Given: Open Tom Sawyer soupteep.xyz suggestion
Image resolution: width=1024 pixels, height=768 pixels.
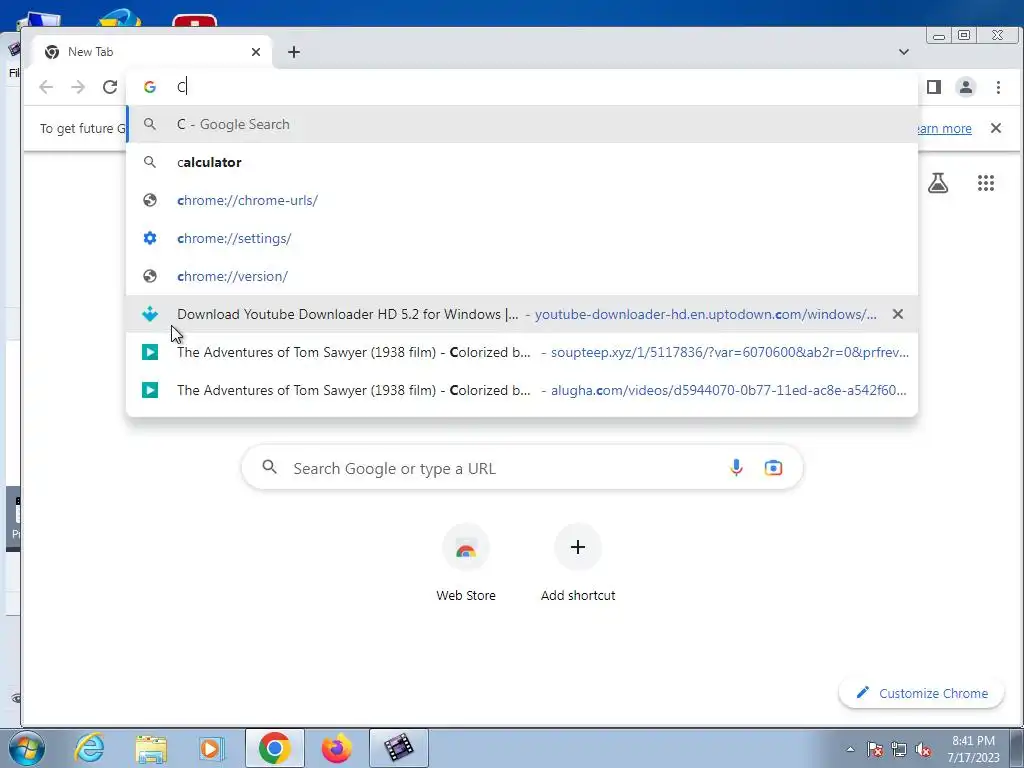Looking at the screenshot, I should (x=522, y=352).
